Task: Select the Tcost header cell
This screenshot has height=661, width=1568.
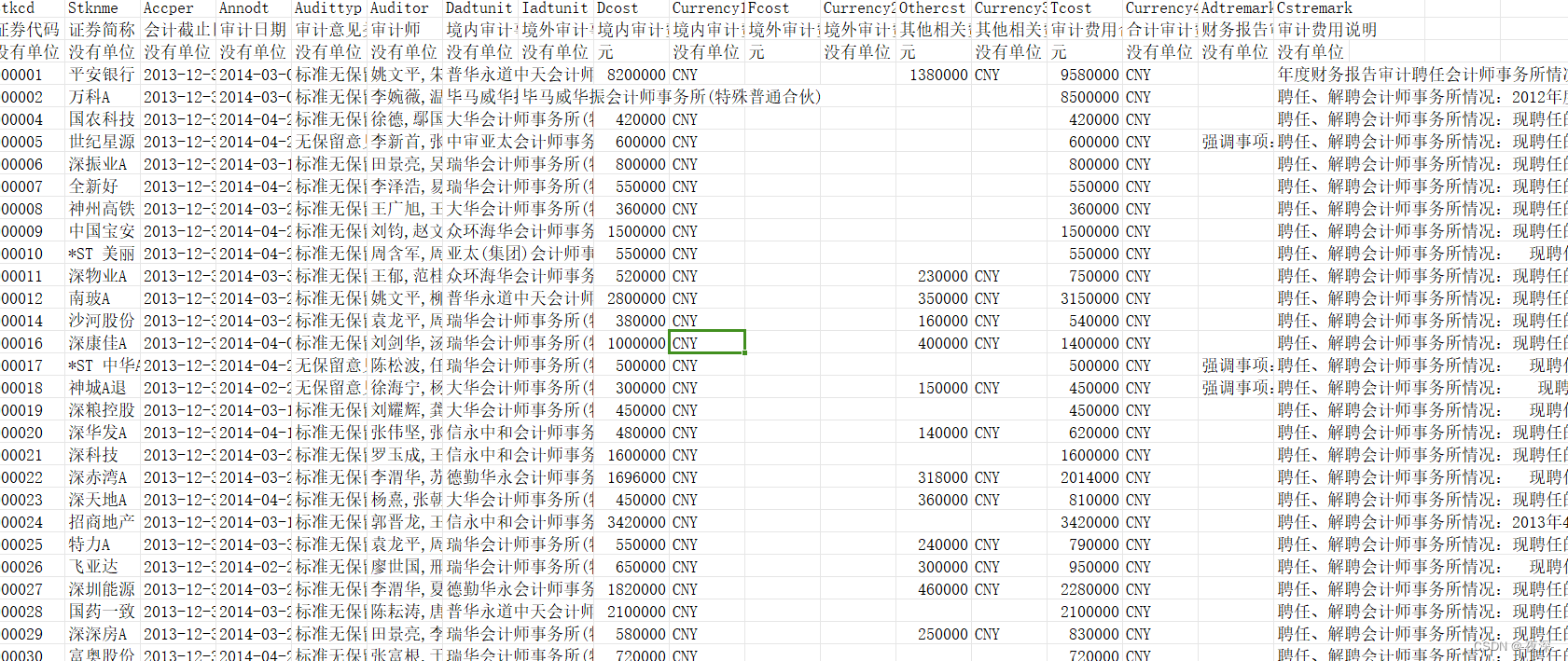Action: coord(1085,7)
